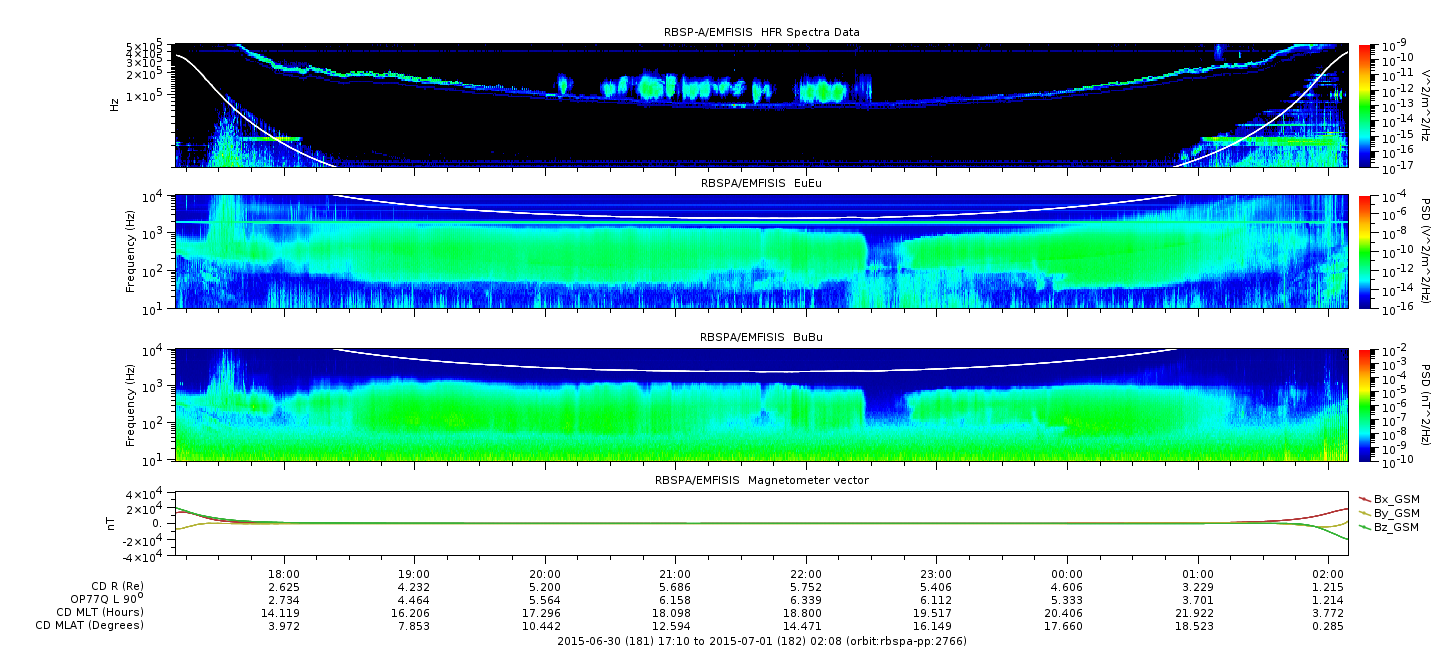Screen dimensions: 1447x658
Task: Click the CD MLT (Hours) row label
Action: (x=100, y=612)
